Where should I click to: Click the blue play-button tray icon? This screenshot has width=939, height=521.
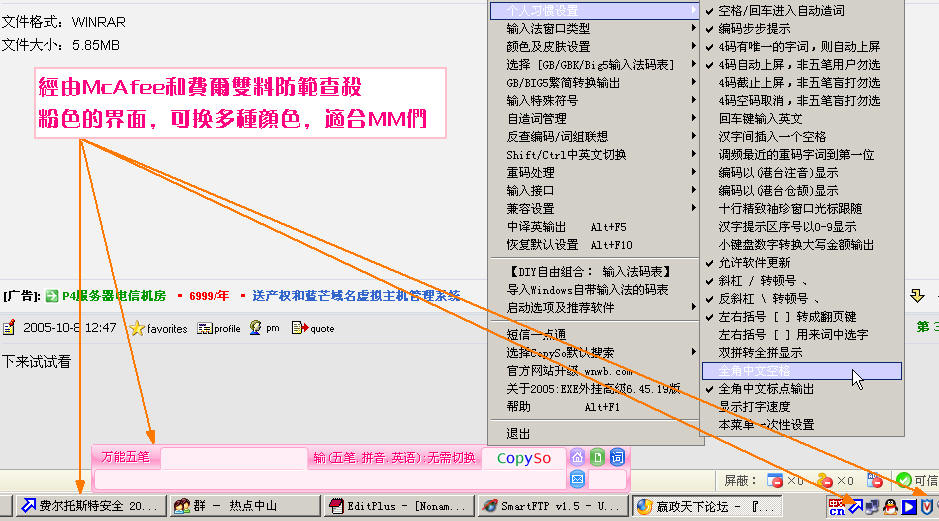pyautogui.click(x=909, y=507)
